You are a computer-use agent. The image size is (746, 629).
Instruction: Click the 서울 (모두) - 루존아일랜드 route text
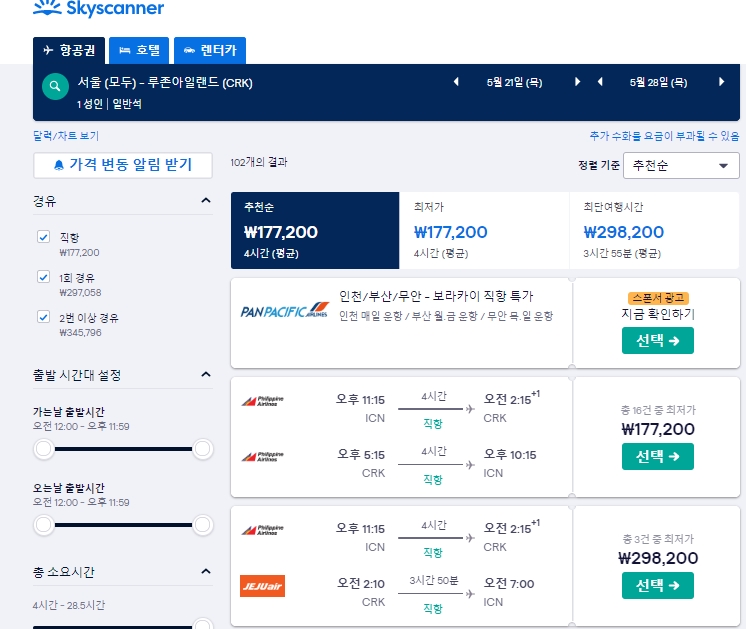point(165,82)
